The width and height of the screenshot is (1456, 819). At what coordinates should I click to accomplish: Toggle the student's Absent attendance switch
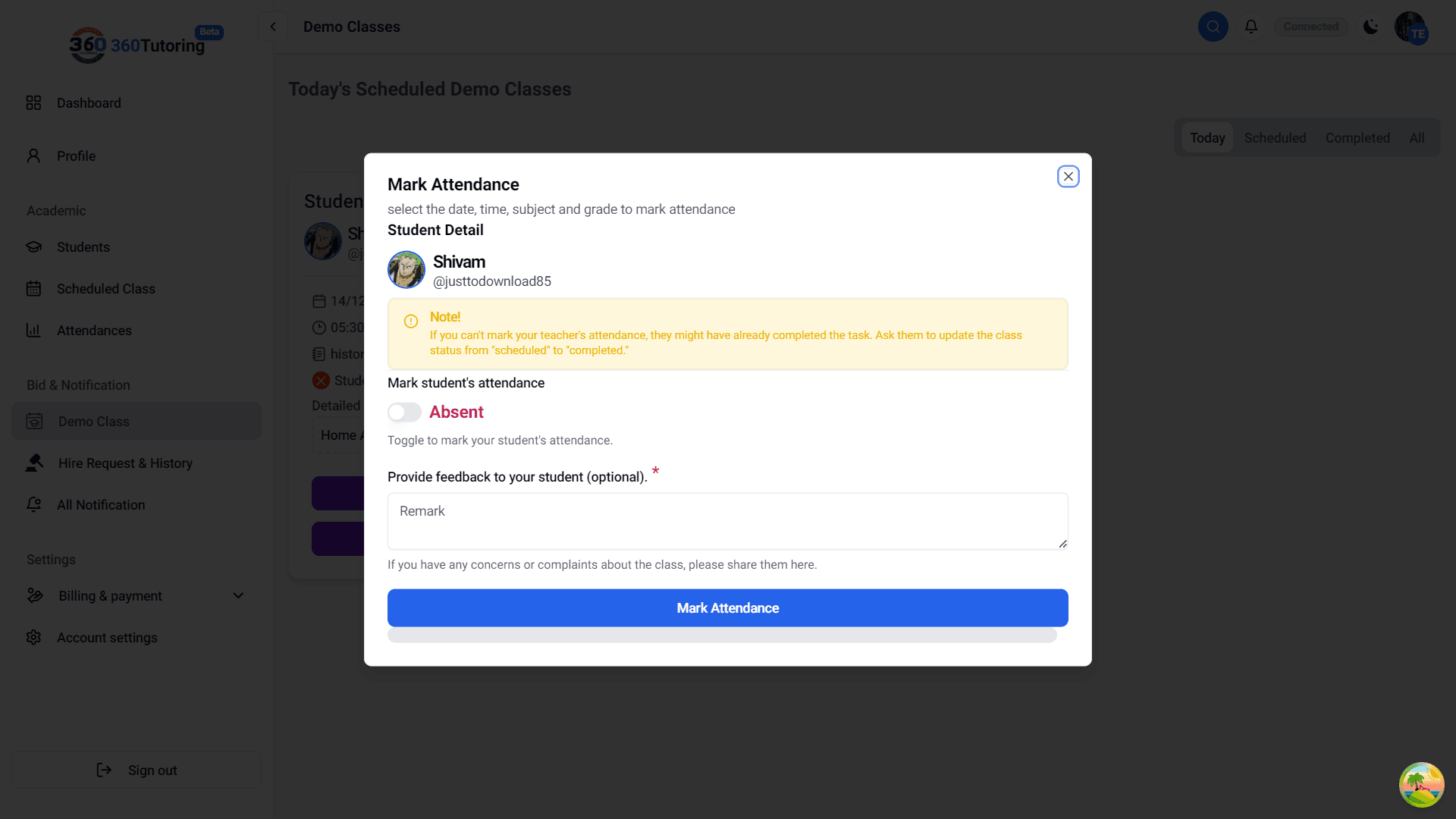click(x=404, y=412)
